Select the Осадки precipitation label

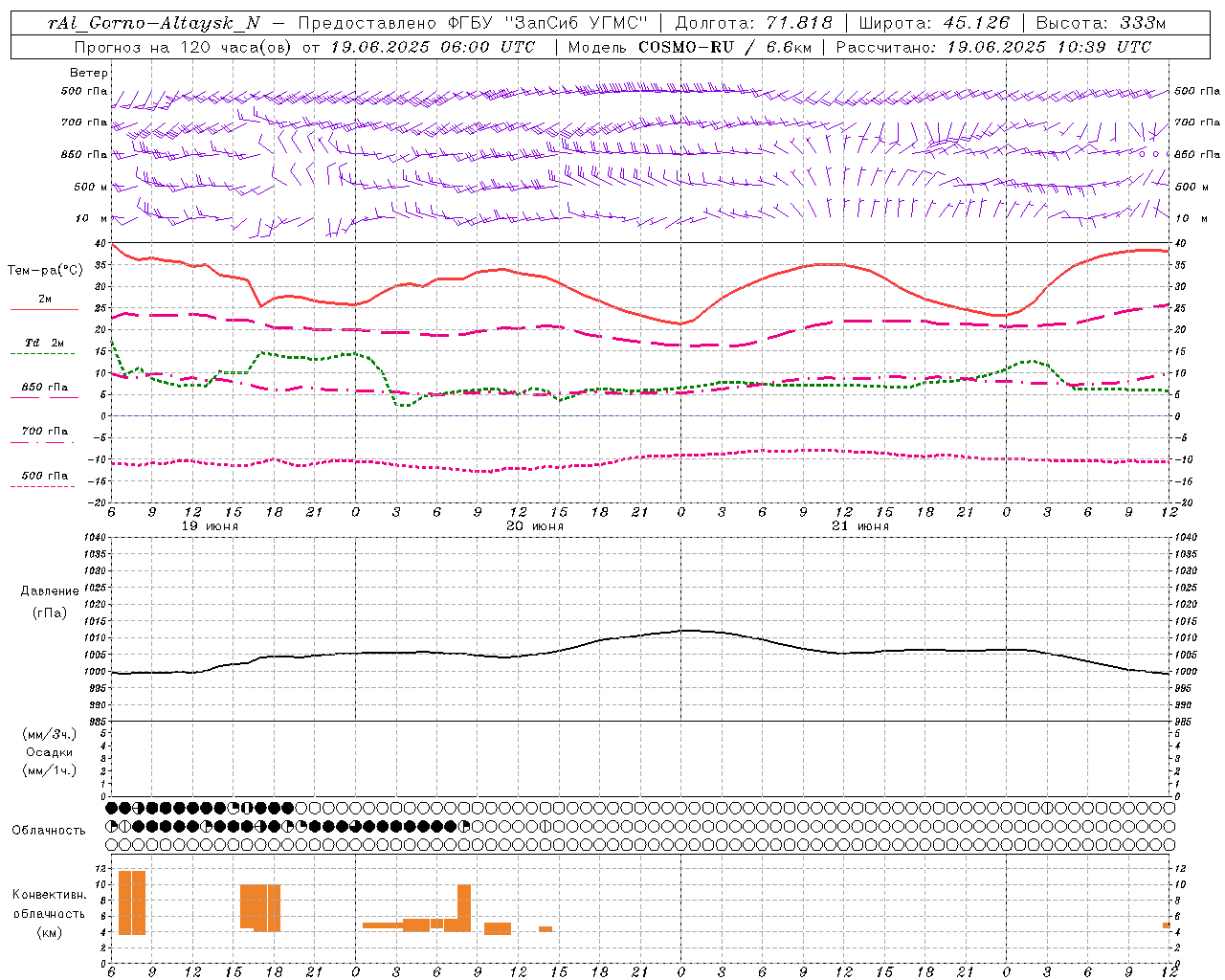[50, 752]
